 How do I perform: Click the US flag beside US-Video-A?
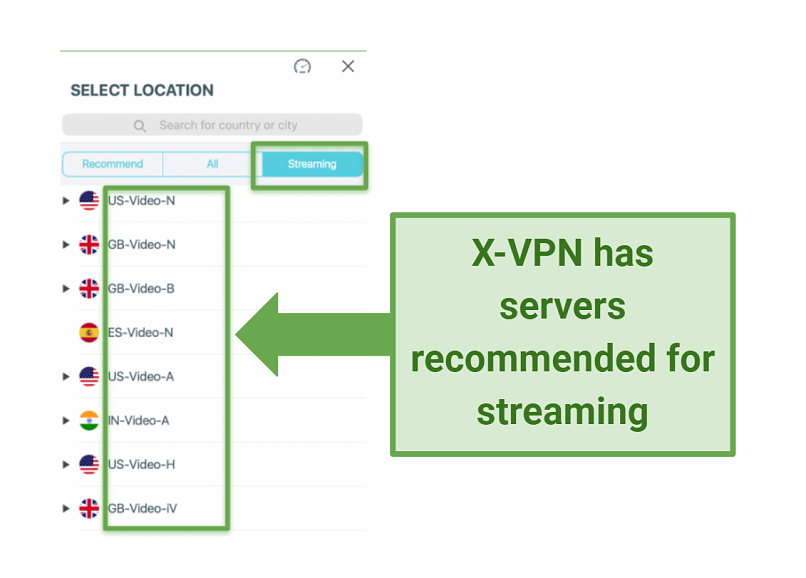click(x=89, y=376)
